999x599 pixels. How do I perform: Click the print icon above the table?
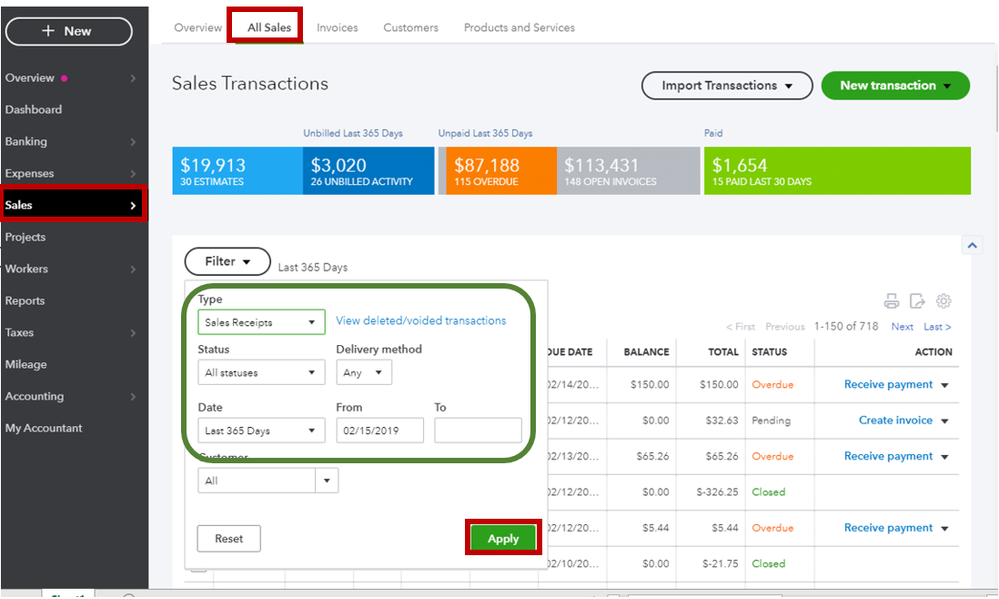pyautogui.click(x=891, y=301)
